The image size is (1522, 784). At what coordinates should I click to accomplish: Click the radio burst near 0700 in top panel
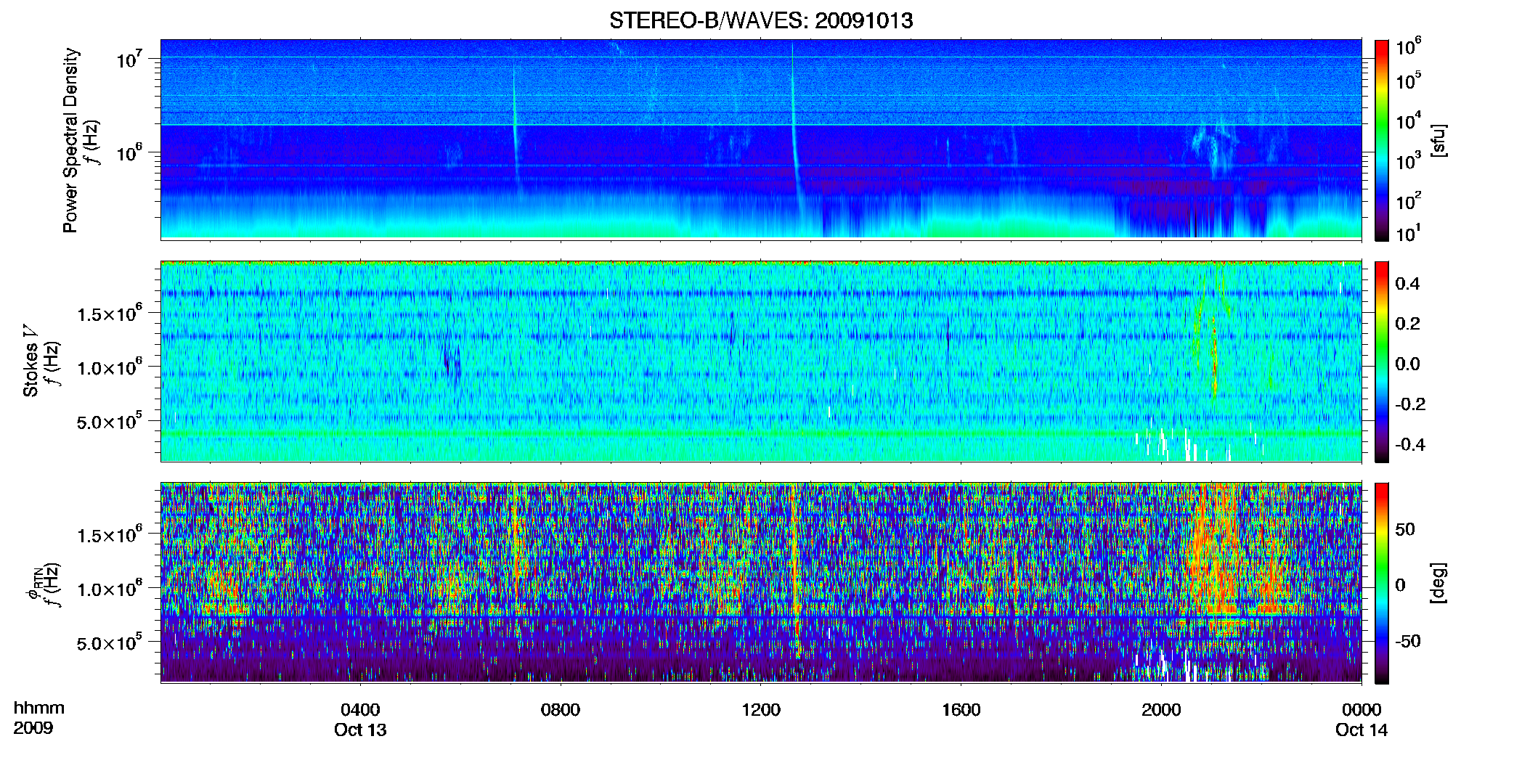(x=516, y=131)
